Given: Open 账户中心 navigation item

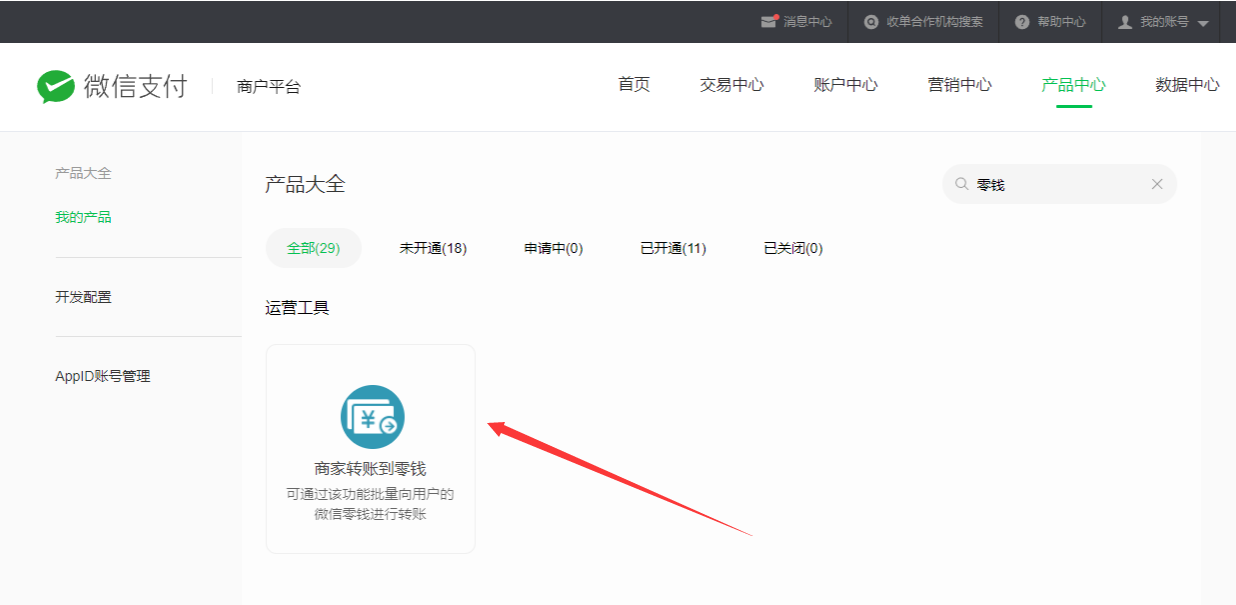Looking at the screenshot, I should pyautogui.click(x=845, y=85).
